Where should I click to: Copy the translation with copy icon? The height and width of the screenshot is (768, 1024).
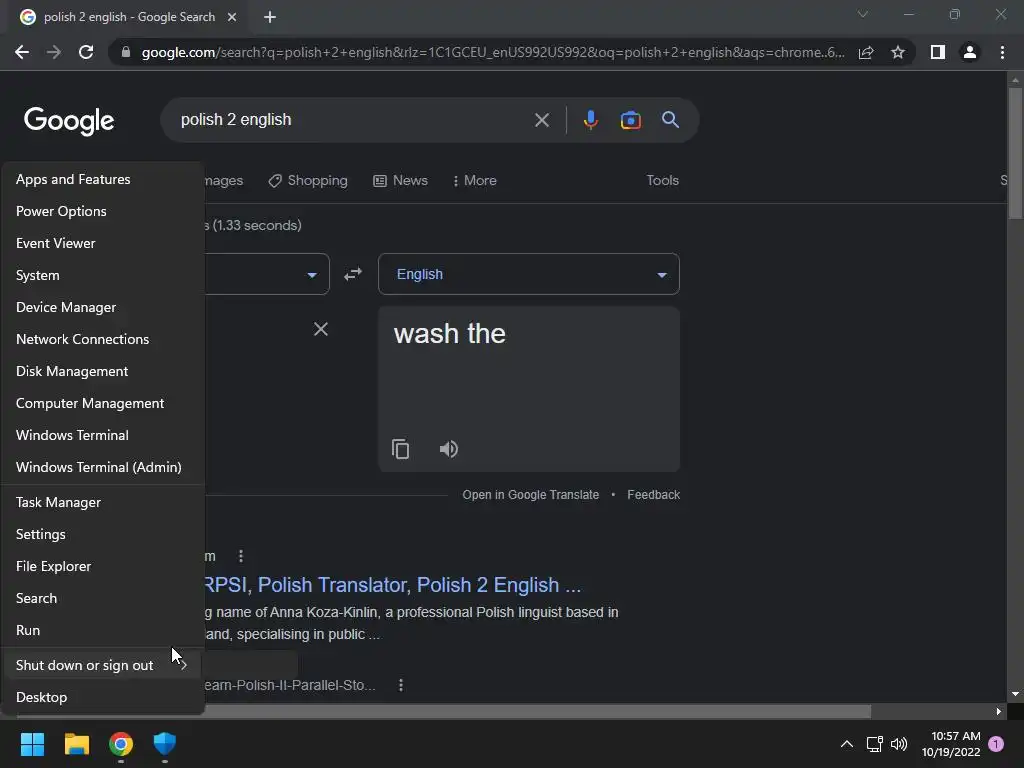tap(400, 449)
